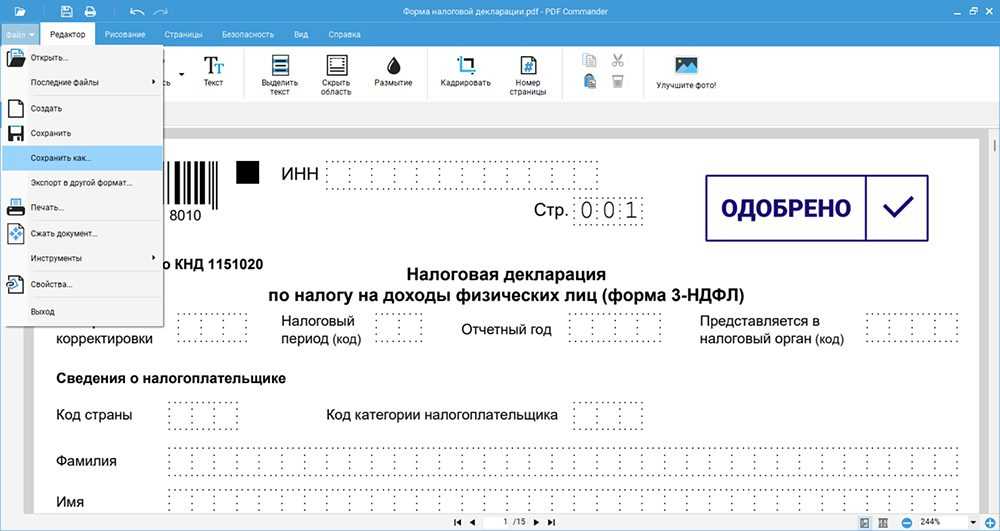The width and height of the screenshot is (1000, 531).
Task: Activate the Скрыть область redaction tool
Action: tap(336, 73)
